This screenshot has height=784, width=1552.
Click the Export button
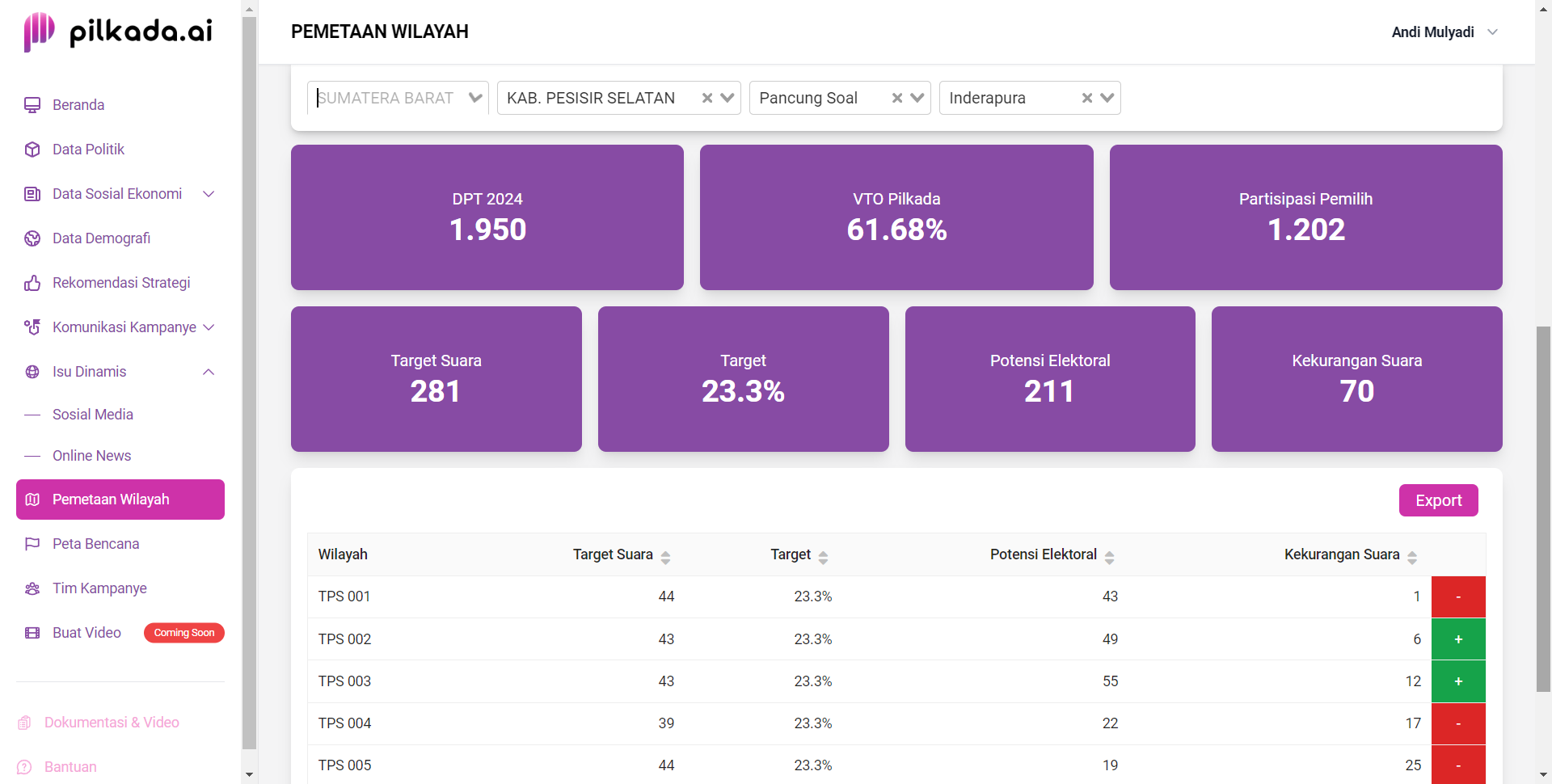pos(1439,500)
